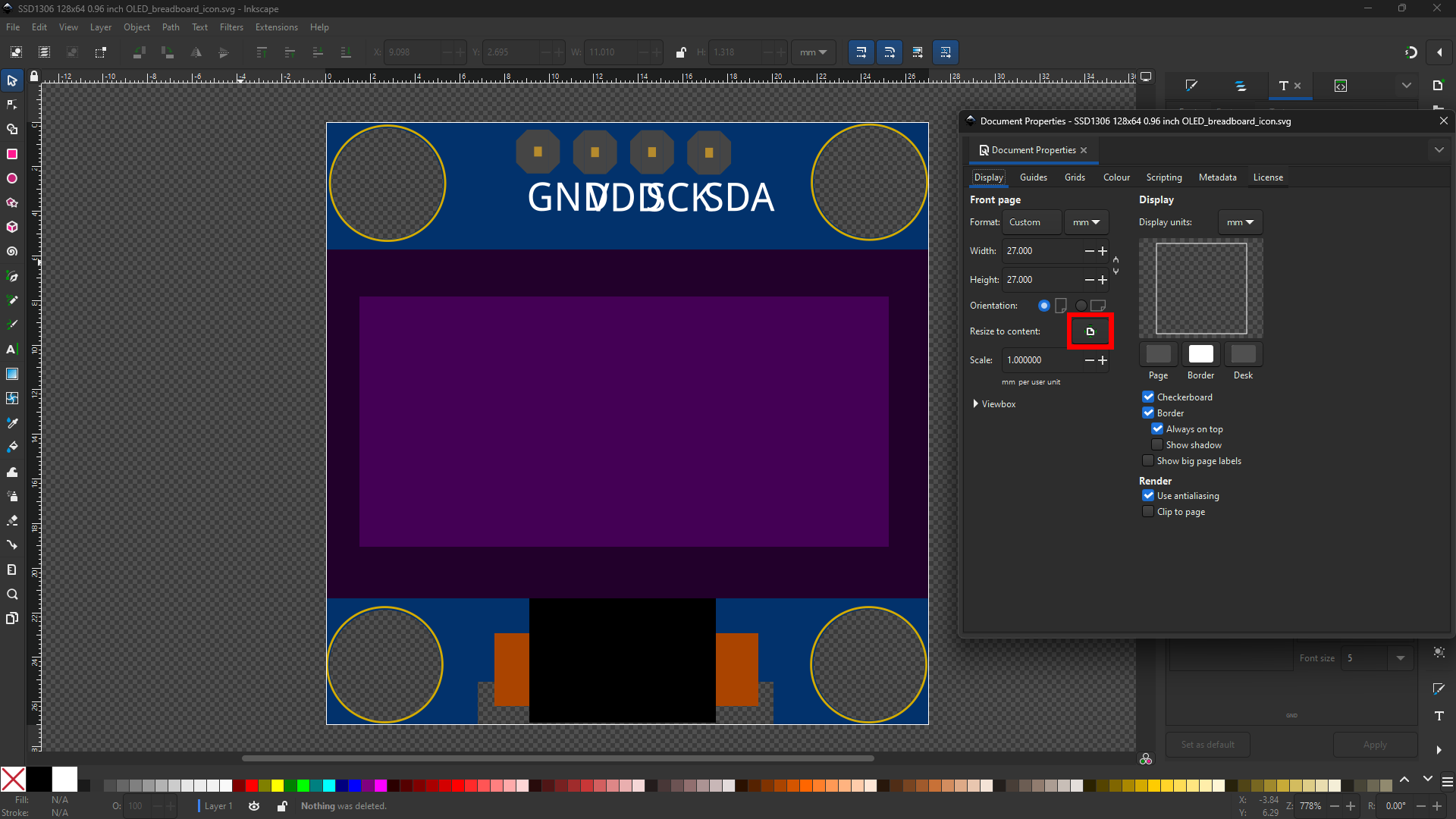Enable Show big page labels checkbox
The width and height of the screenshot is (1456, 819).
point(1148,460)
